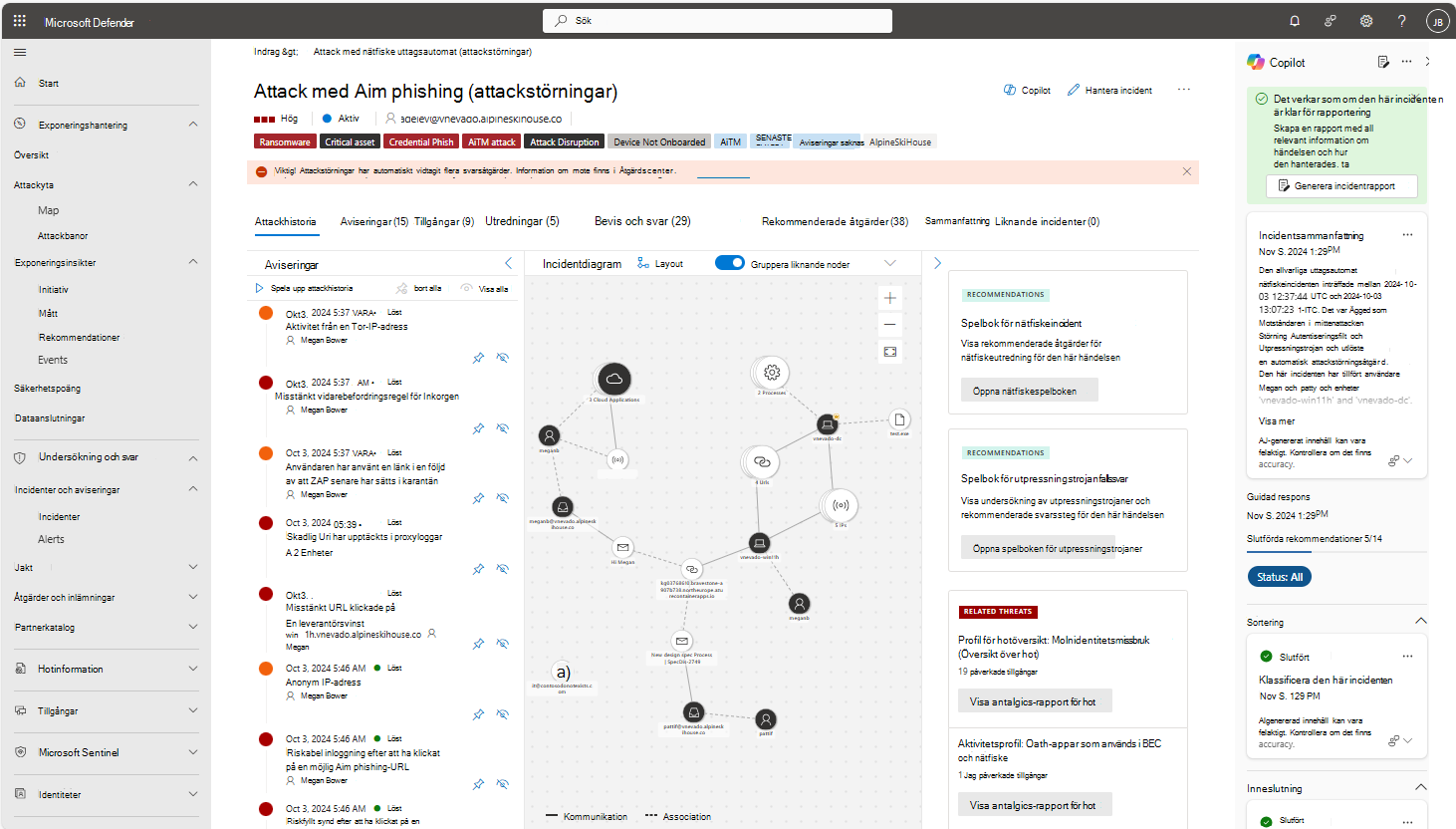Click Öppna nätfiskespelboken button
This screenshot has width=1456, height=829.
point(1029,391)
